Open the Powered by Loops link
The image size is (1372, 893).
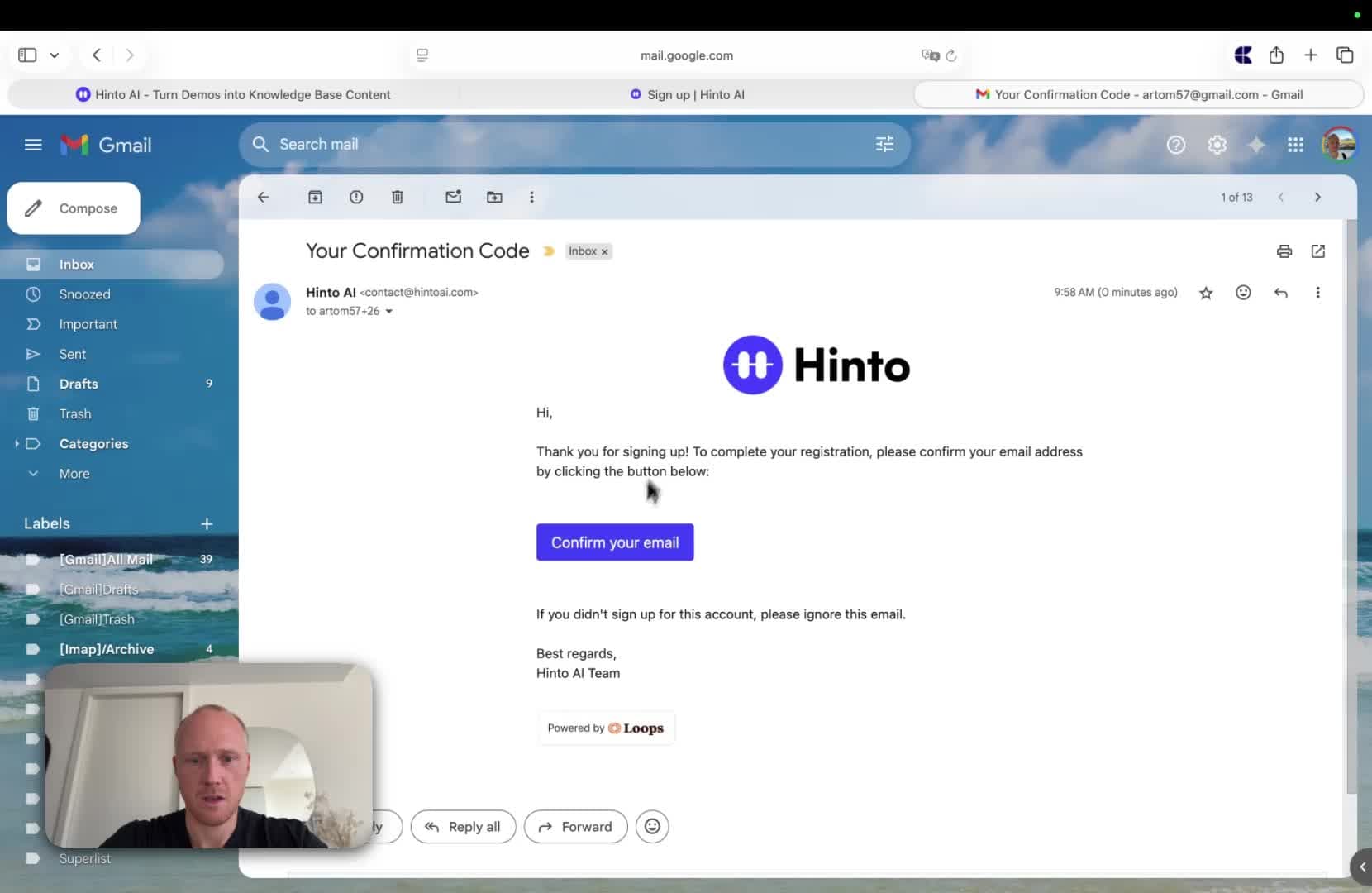point(606,728)
